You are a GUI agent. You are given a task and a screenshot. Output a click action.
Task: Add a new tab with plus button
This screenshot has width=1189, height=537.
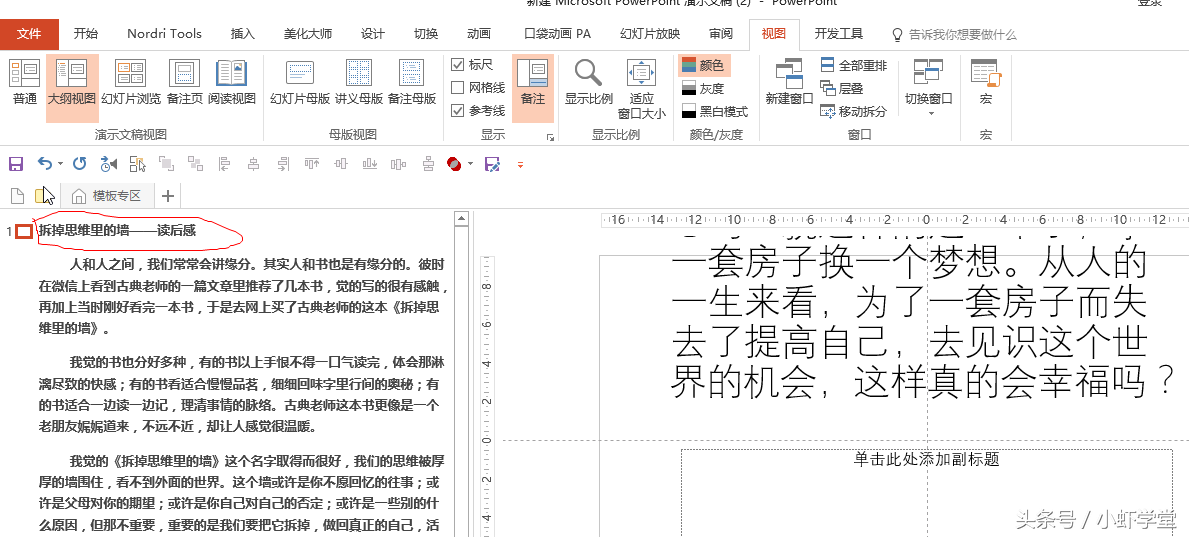168,196
